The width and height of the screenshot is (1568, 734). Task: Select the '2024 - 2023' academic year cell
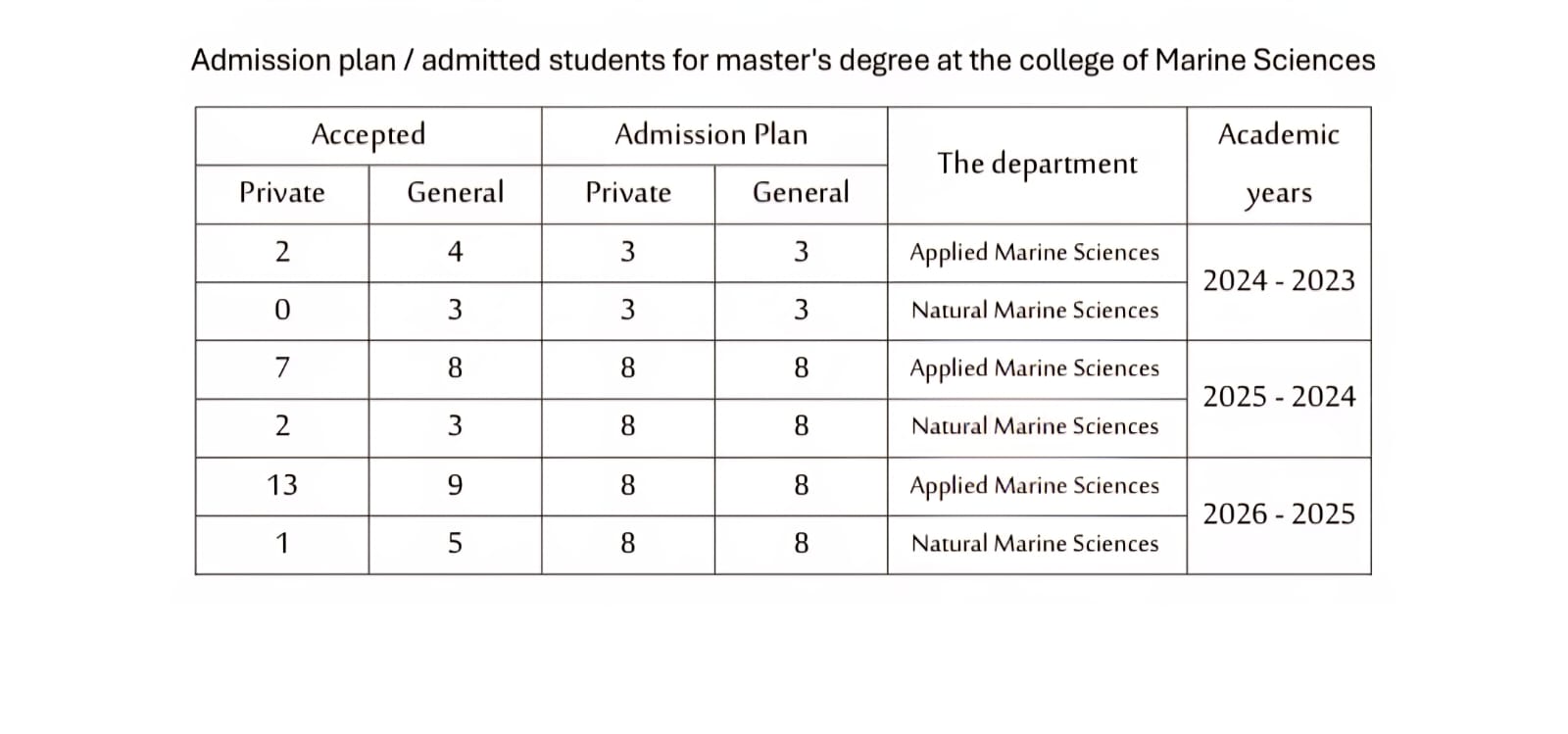tap(1278, 281)
